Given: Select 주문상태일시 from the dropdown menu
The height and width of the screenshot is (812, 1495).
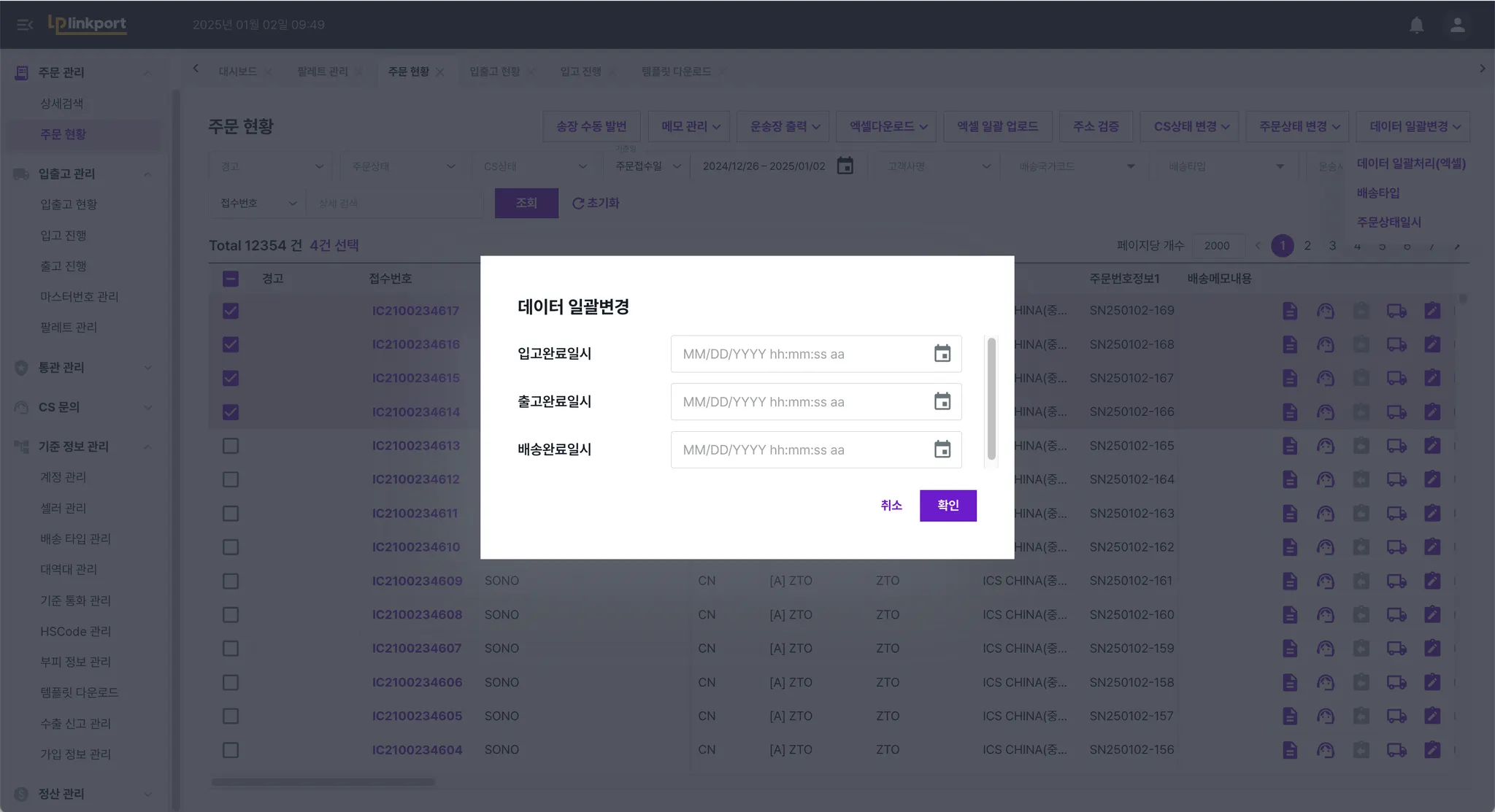Looking at the screenshot, I should coord(1388,222).
